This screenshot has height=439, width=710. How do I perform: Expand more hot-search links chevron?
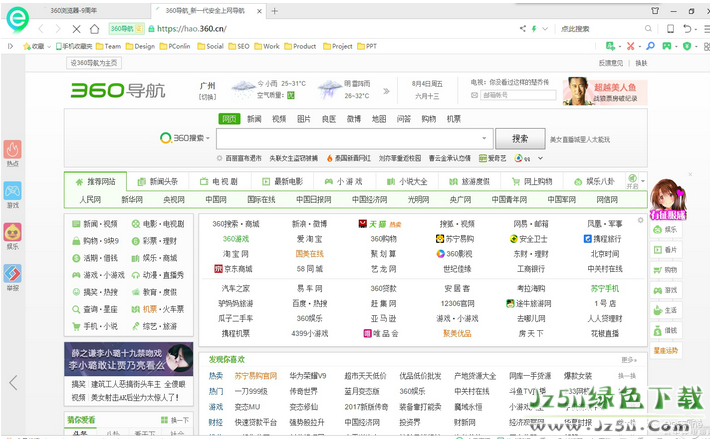540,158
